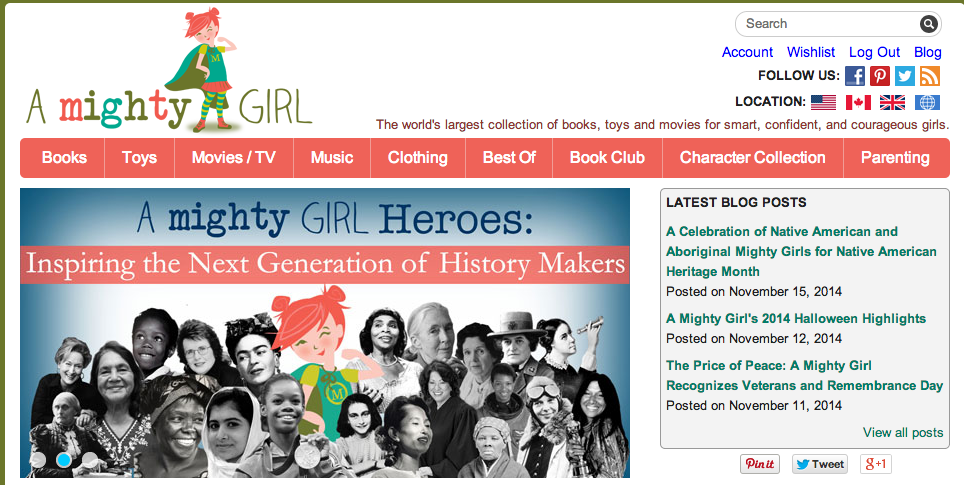964x485 pixels.
Task: Select the United Kingdom flag location
Action: 892,102
